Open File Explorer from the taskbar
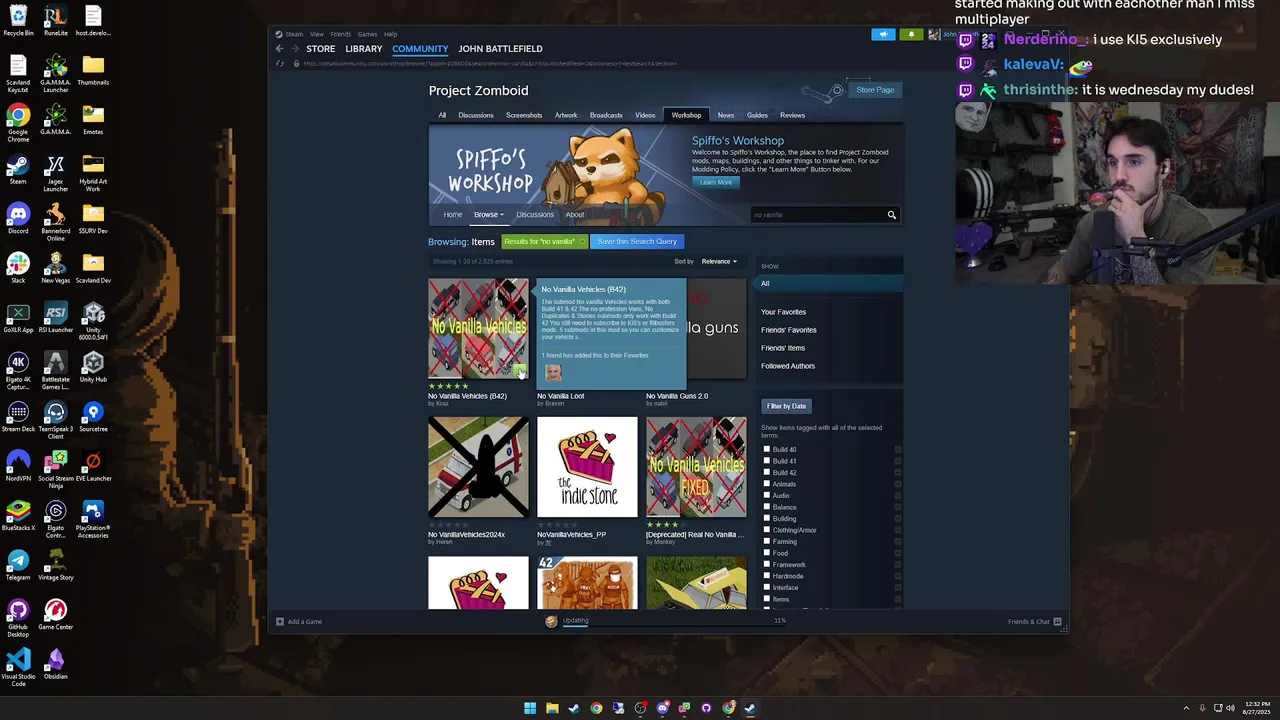 point(552,708)
